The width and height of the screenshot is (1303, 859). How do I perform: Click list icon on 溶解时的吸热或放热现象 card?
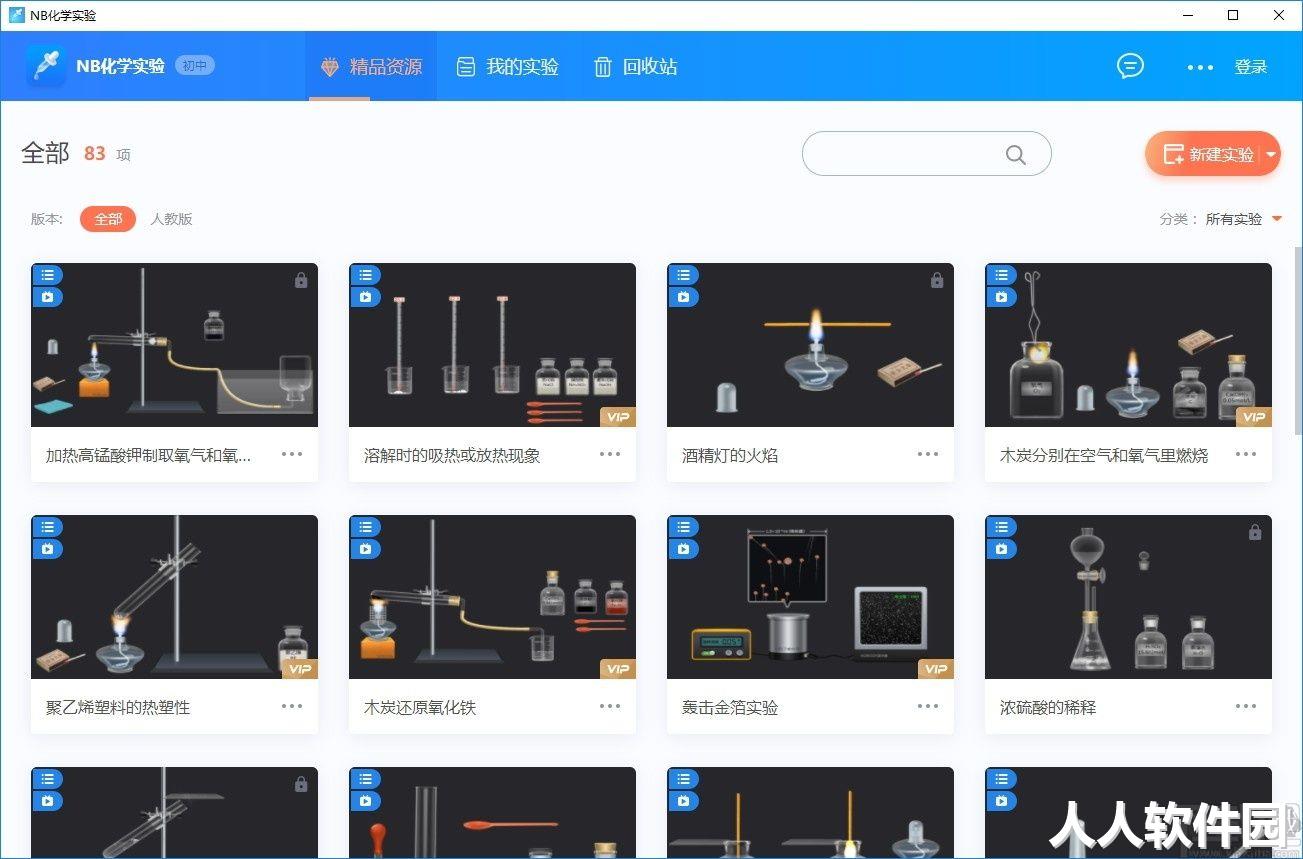pyautogui.click(x=365, y=274)
